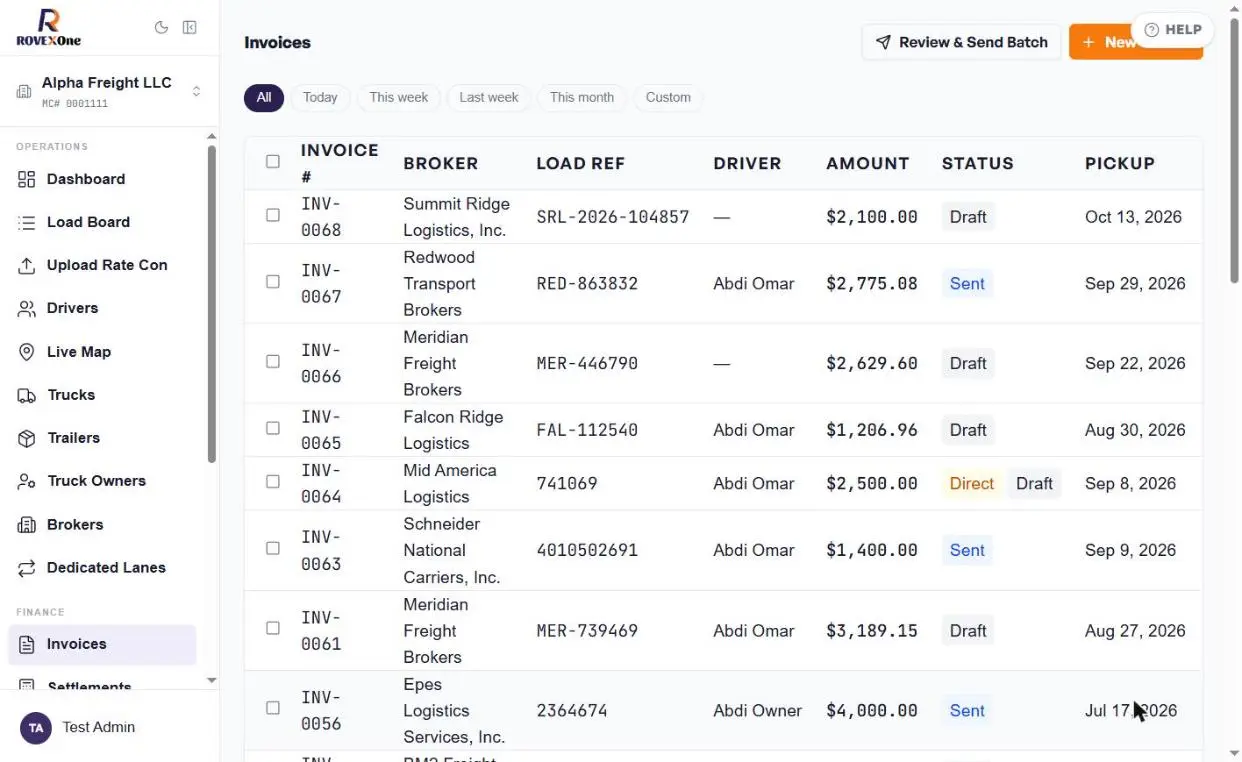Select the This week filter
This screenshot has width=1242, height=762.
[398, 97]
